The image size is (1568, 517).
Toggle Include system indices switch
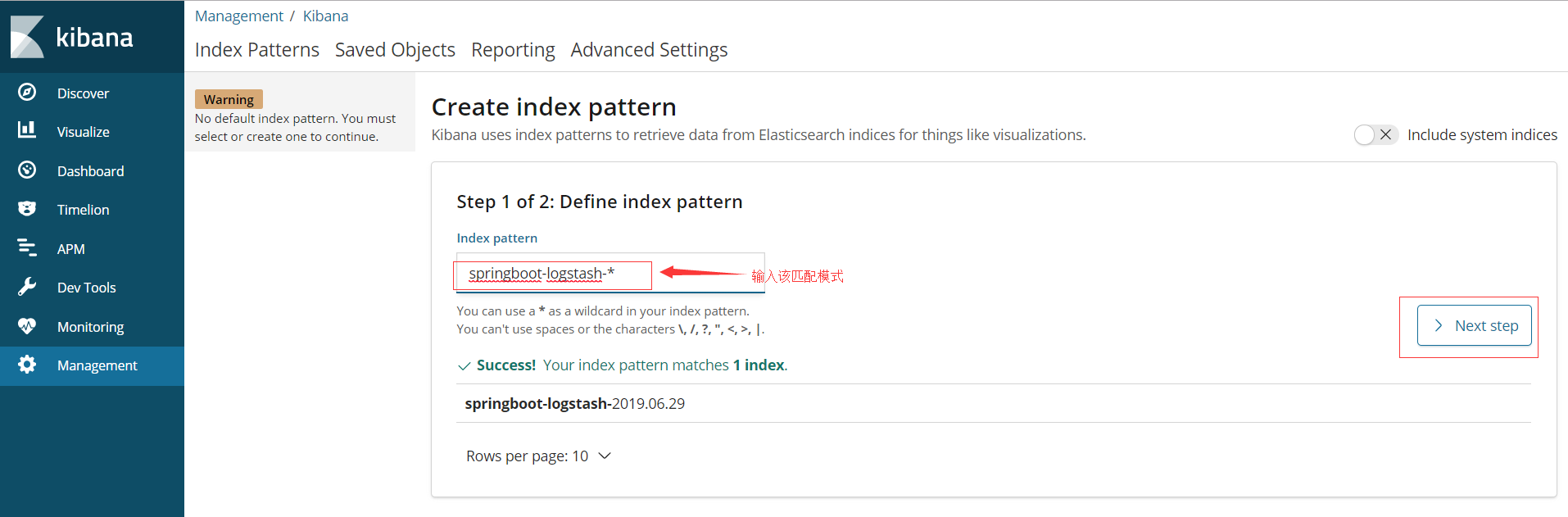coord(1375,135)
